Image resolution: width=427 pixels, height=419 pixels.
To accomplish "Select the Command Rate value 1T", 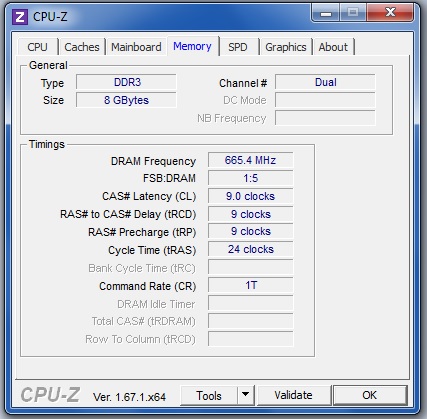I will [251, 285].
